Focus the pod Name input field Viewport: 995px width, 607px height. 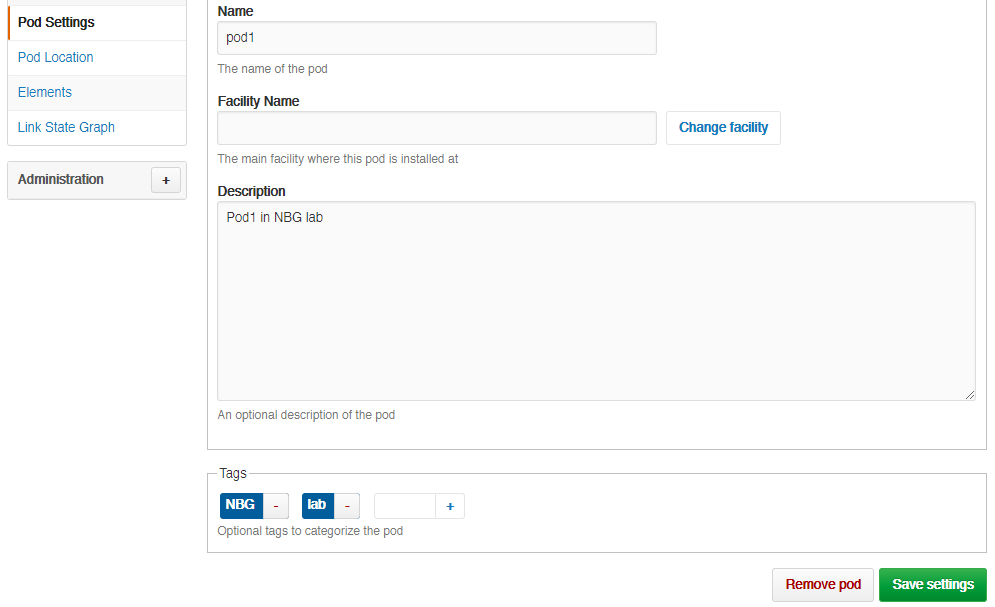(x=437, y=38)
